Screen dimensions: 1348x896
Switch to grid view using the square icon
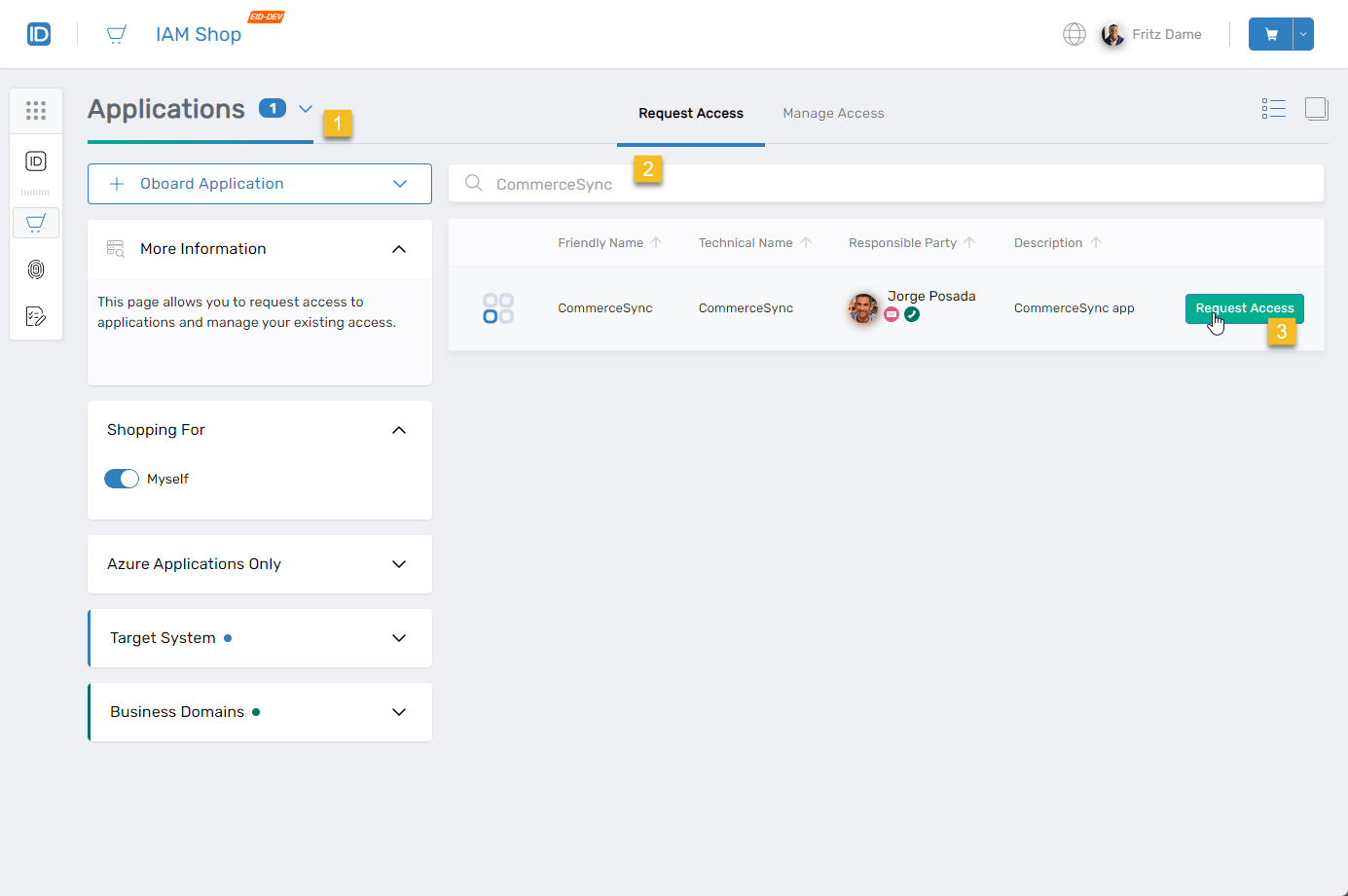point(1317,108)
